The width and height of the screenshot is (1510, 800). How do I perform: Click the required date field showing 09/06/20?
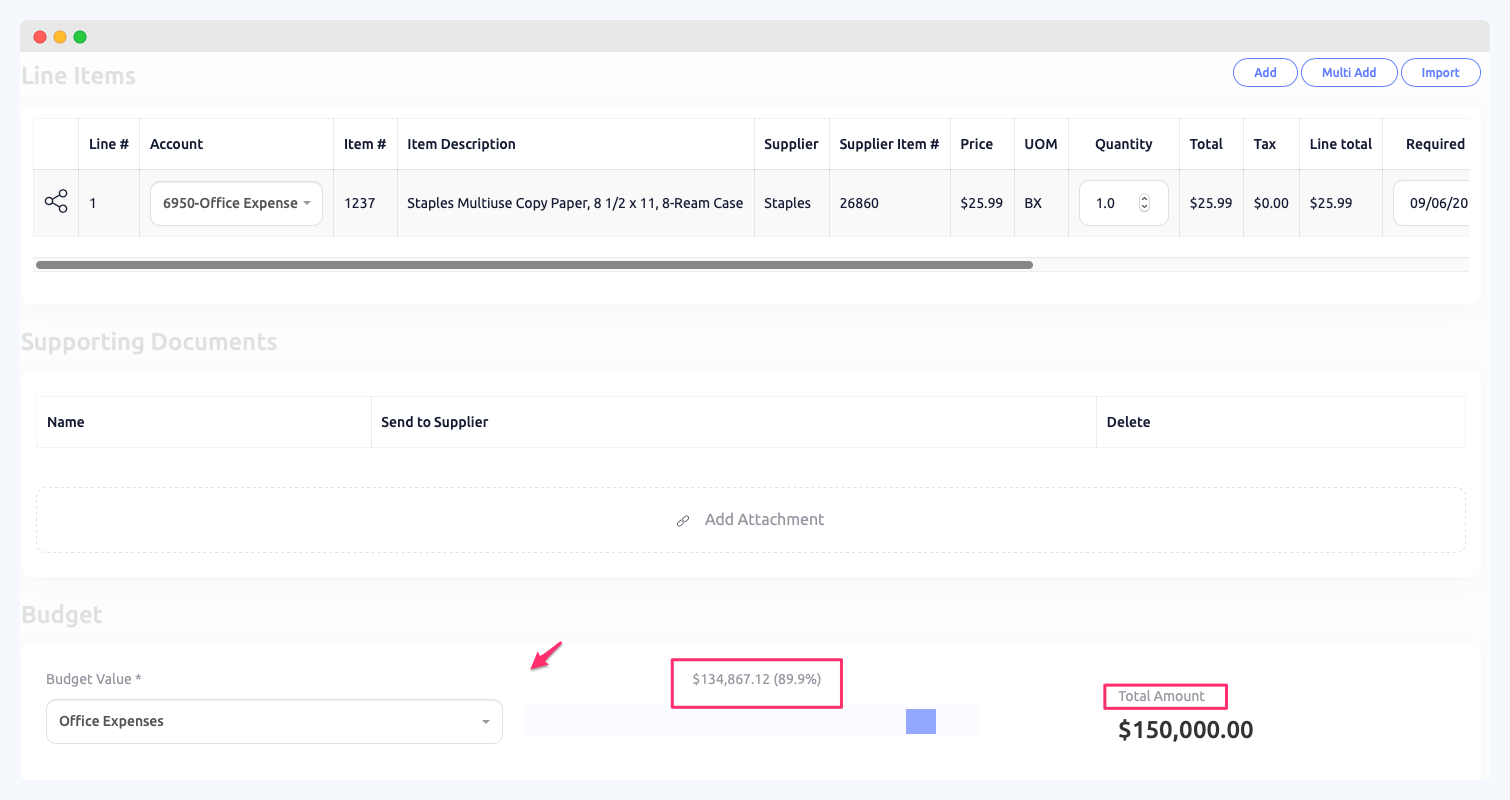(x=1438, y=202)
